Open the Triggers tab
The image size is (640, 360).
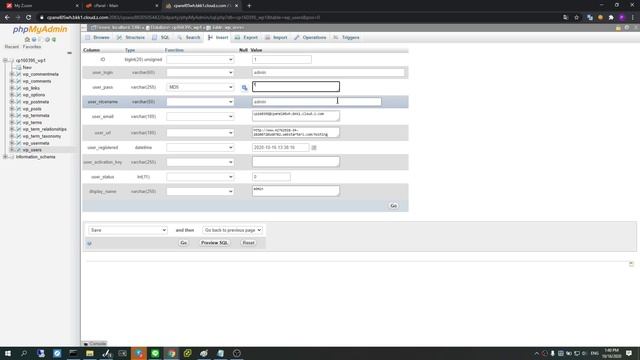coord(346,38)
